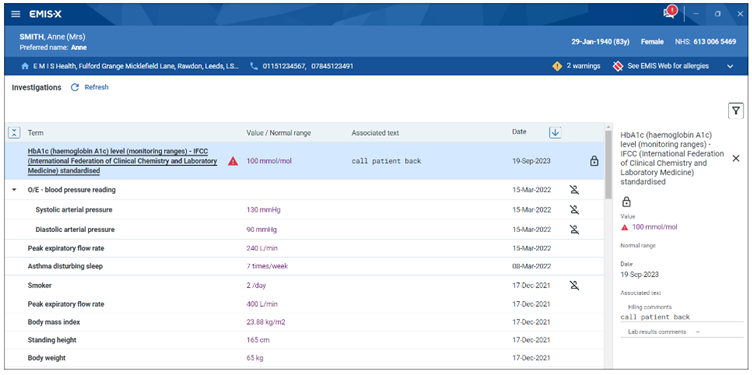752x375 pixels.
Task: Click the 165 cm height value
Action: pos(258,340)
